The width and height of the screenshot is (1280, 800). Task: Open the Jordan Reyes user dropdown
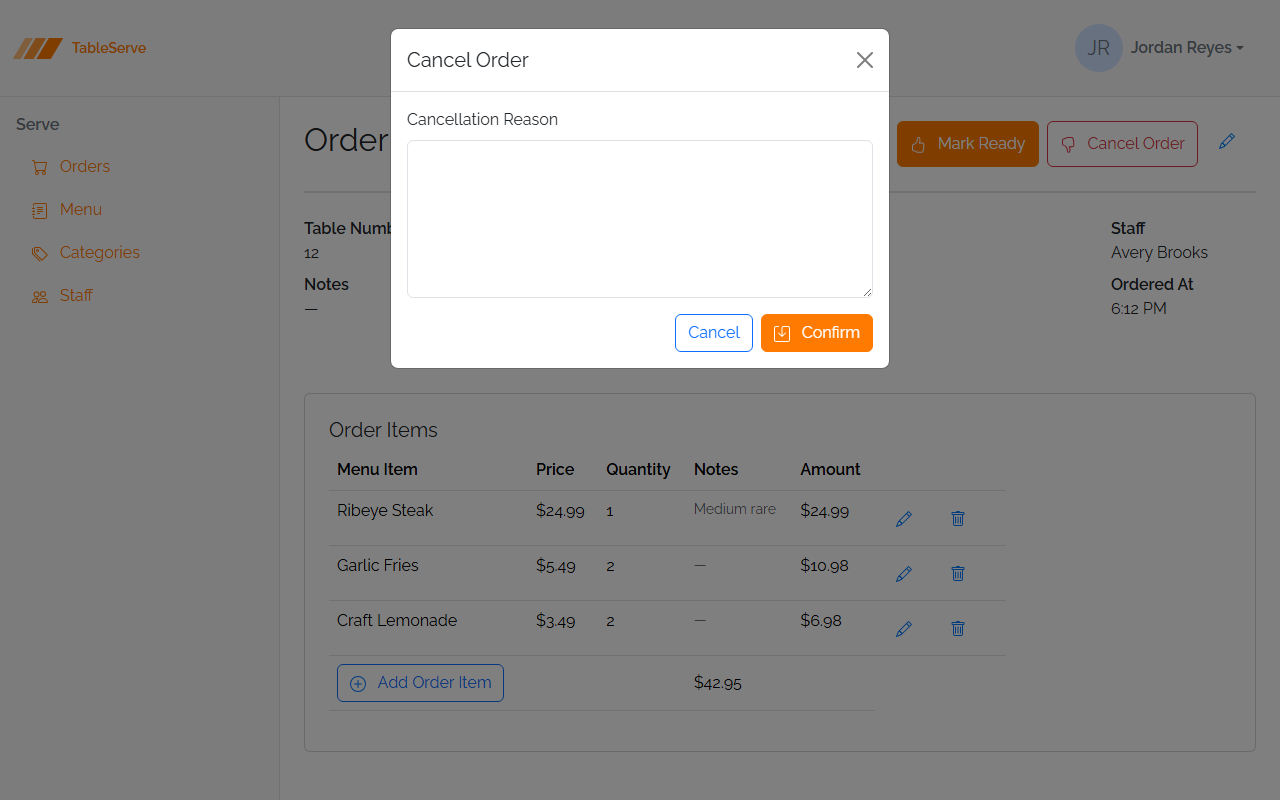(x=1187, y=48)
